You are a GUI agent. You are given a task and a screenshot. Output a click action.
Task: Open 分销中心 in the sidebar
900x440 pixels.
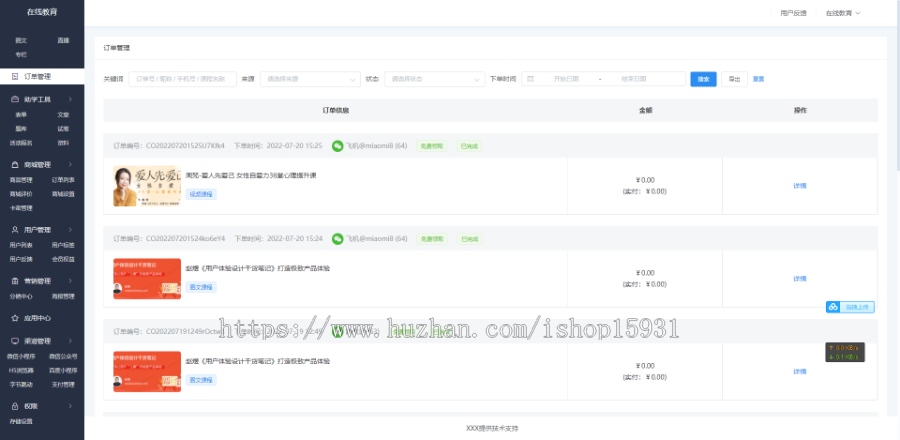coord(21,297)
